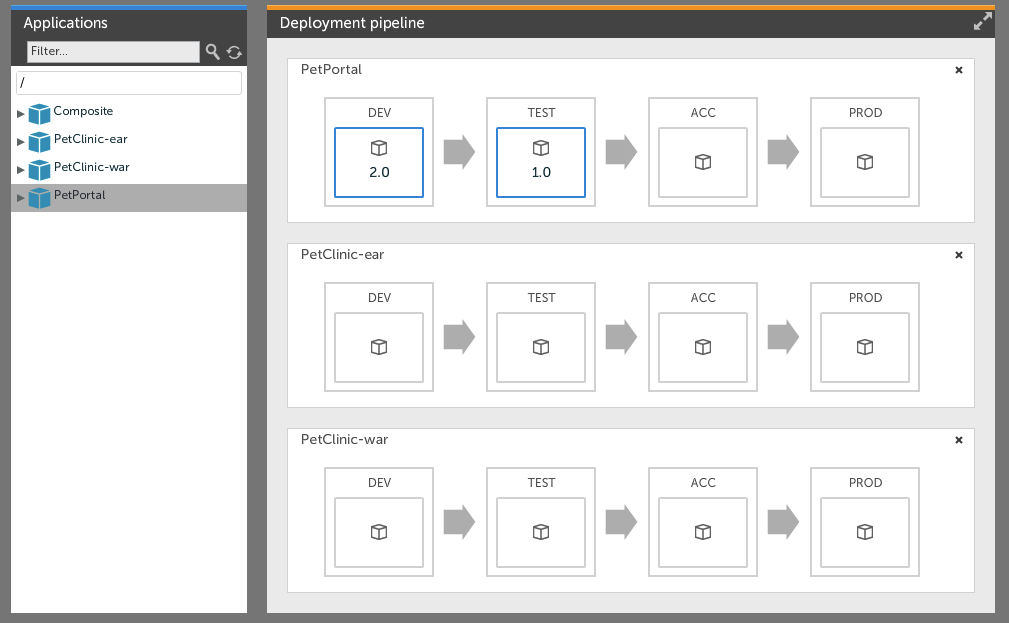Click PetPortal PROD empty package box
The image size is (1009, 623).
click(x=865, y=162)
